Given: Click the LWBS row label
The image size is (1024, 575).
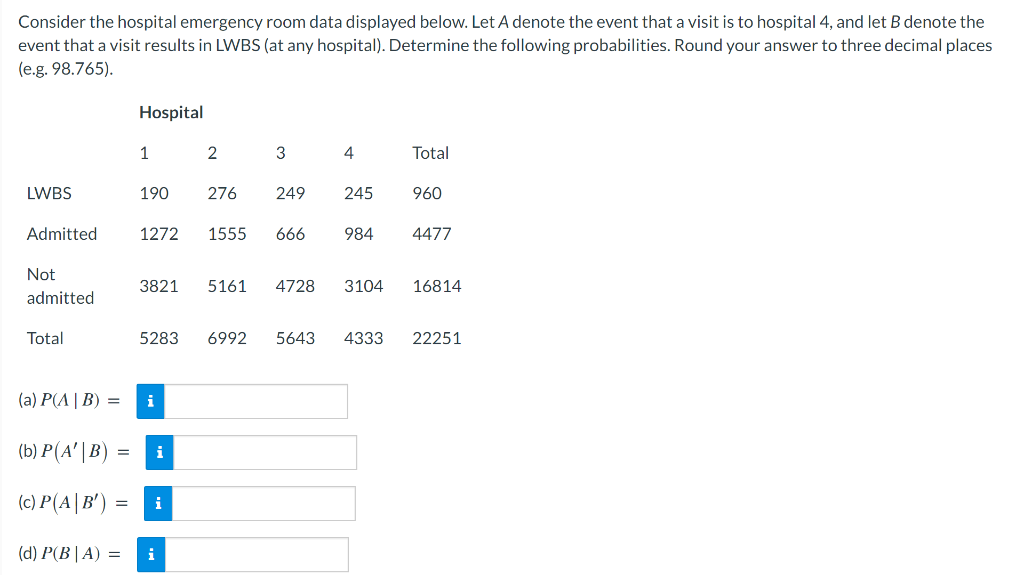Looking at the screenshot, I should pos(49,193).
